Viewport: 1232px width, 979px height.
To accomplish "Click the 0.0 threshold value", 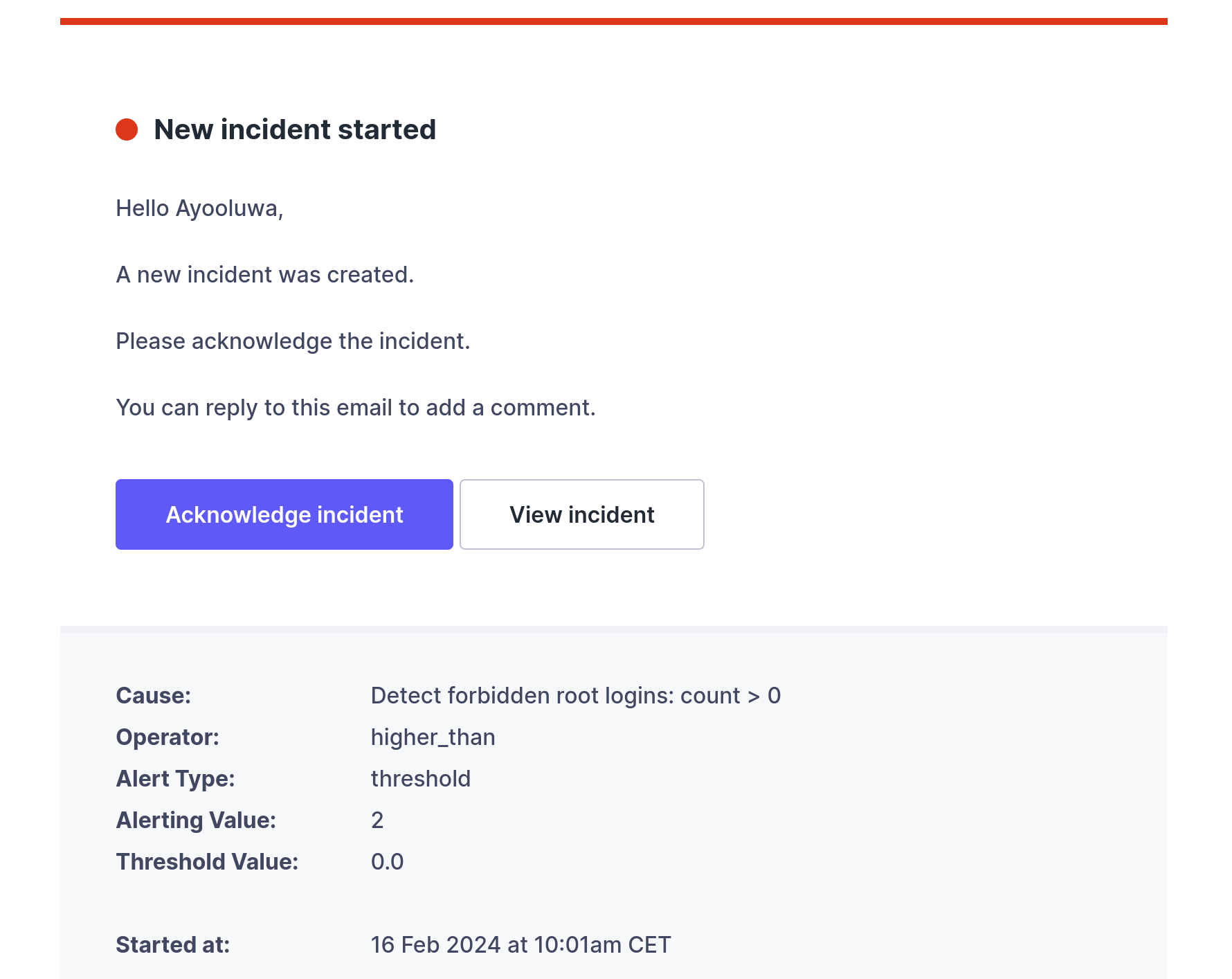I will pos(388,862).
